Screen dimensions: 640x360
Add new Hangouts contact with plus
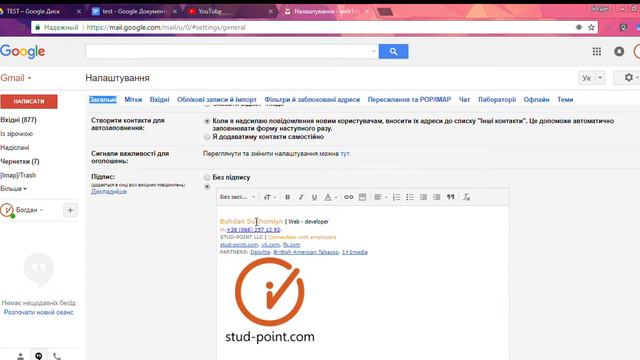tap(70, 210)
